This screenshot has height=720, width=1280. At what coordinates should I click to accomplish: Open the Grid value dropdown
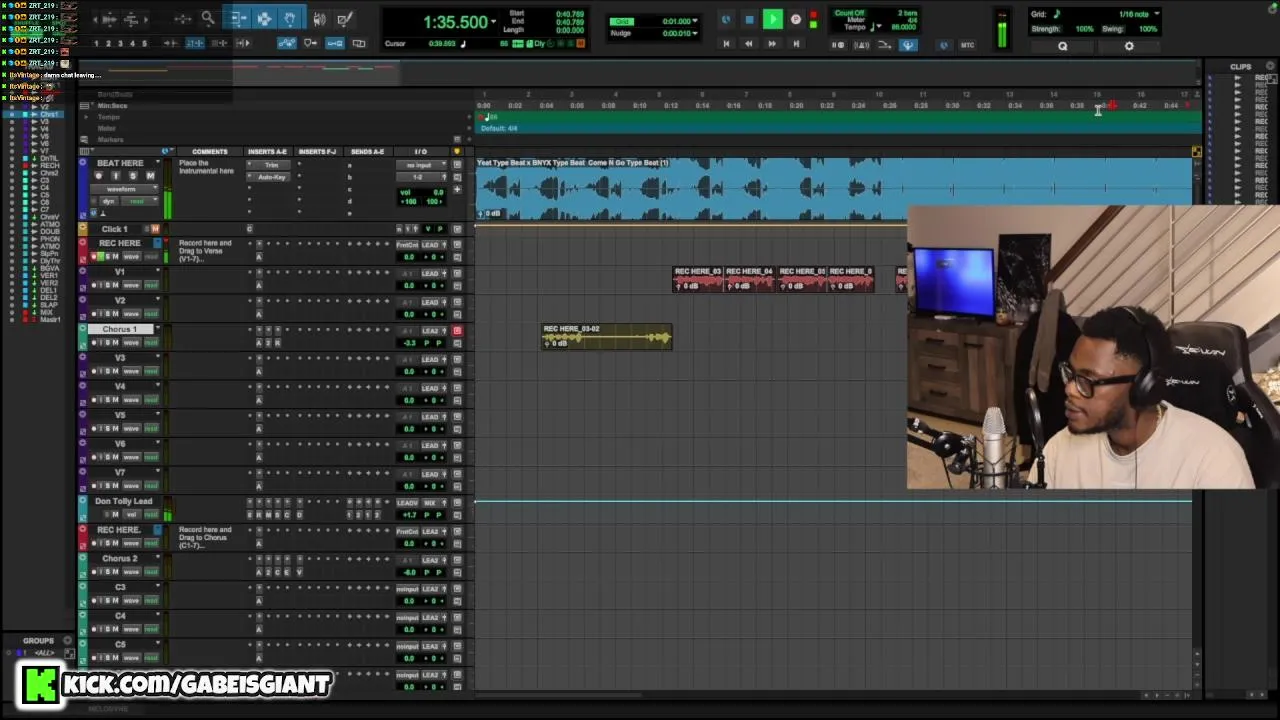pos(695,21)
